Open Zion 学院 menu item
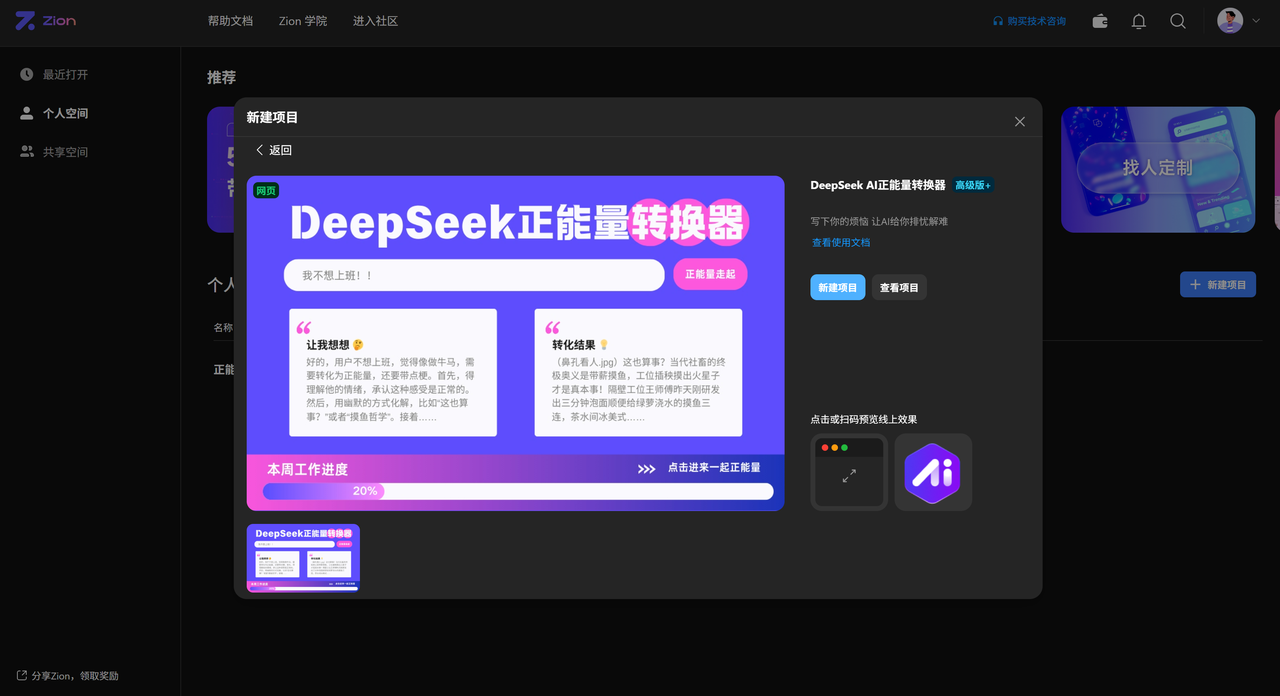 coord(303,21)
